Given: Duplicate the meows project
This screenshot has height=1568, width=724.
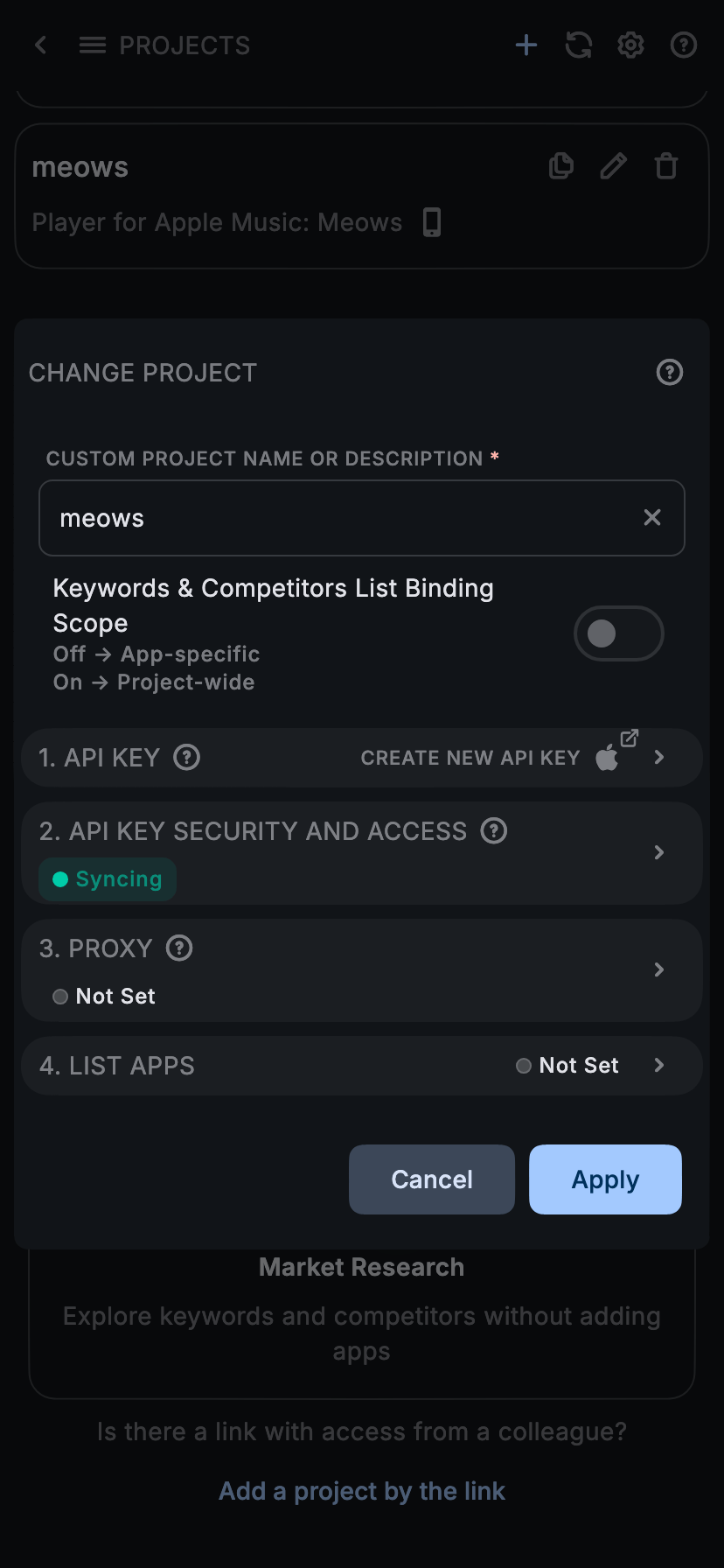Looking at the screenshot, I should pyautogui.click(x=561, y=165).
